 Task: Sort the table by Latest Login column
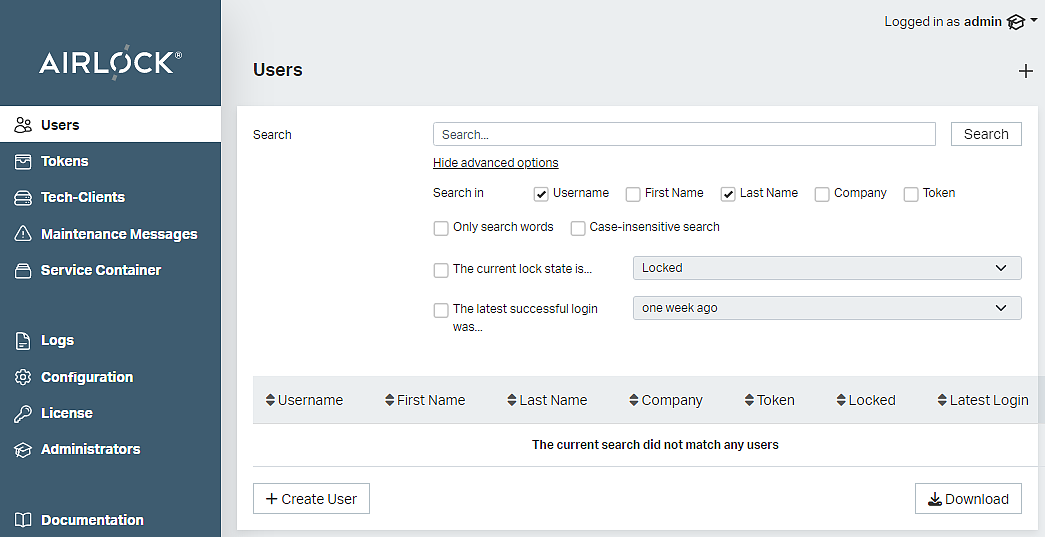tap(982, 400)
